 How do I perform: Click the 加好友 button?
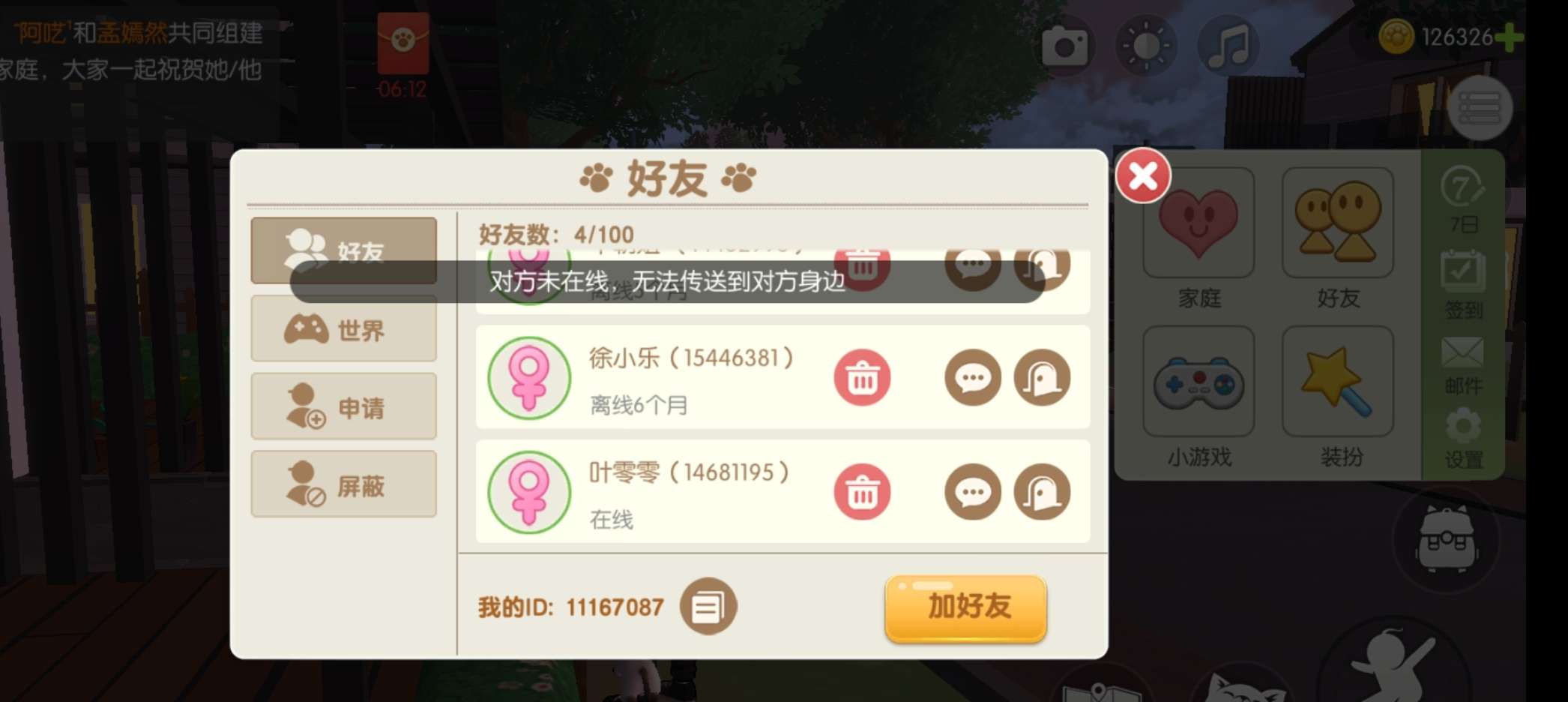[965, 608]
